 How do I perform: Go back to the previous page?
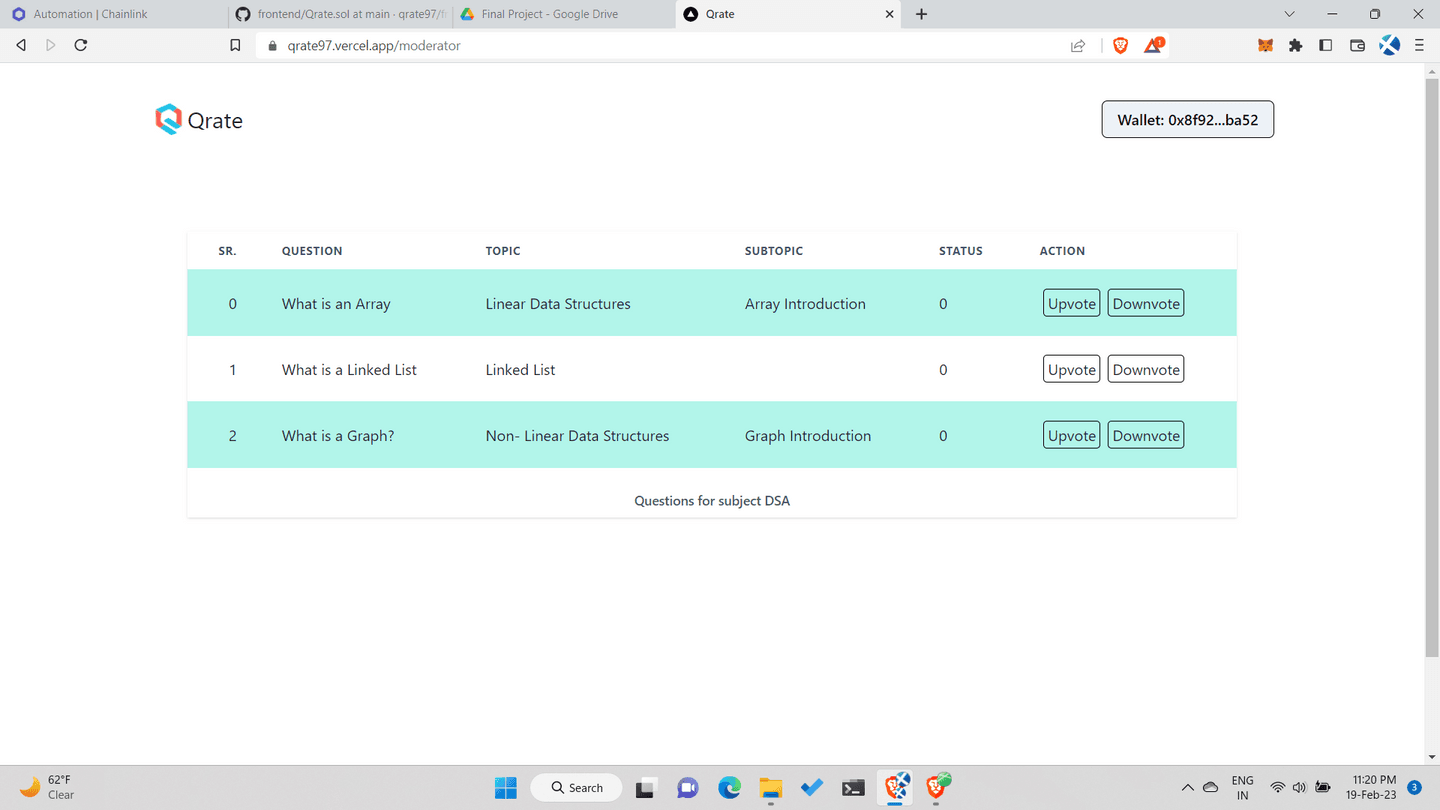[21, 45]
